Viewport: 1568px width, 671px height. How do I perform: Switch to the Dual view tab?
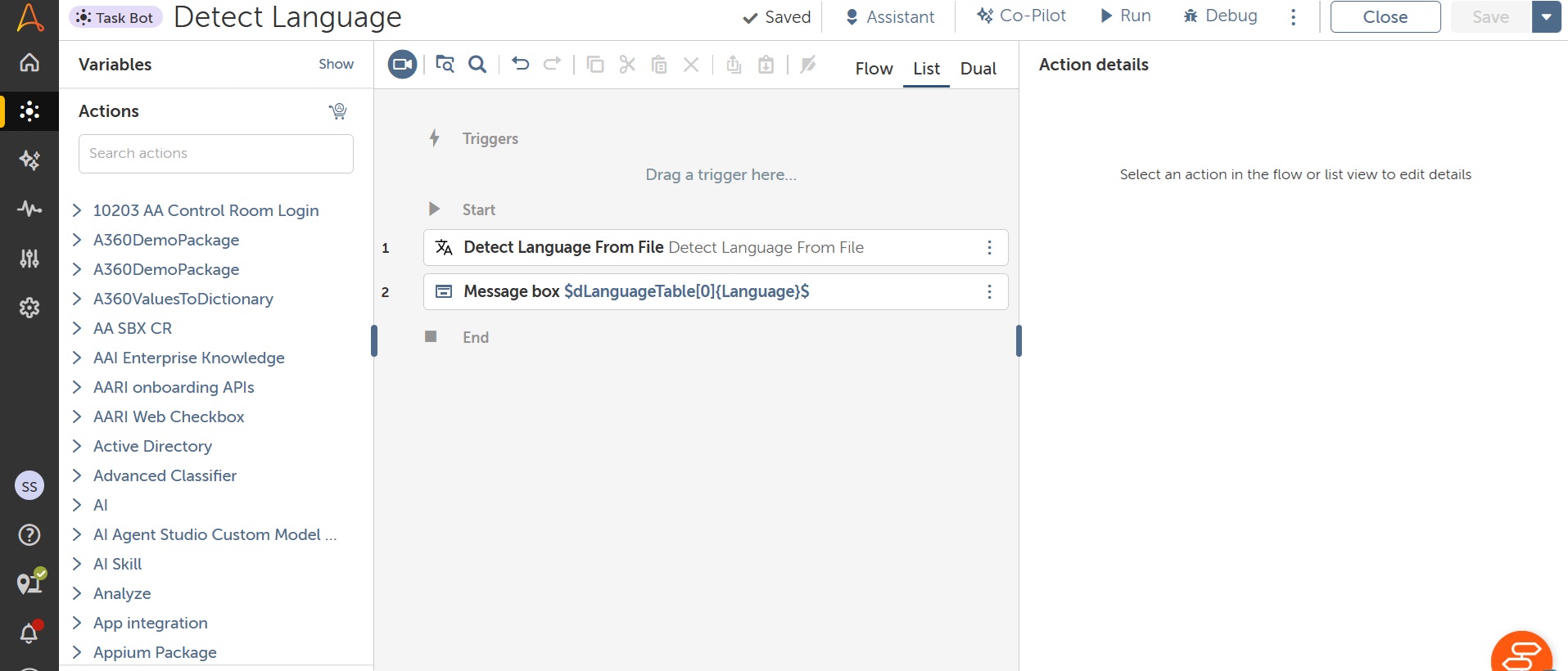pos(978,69)
